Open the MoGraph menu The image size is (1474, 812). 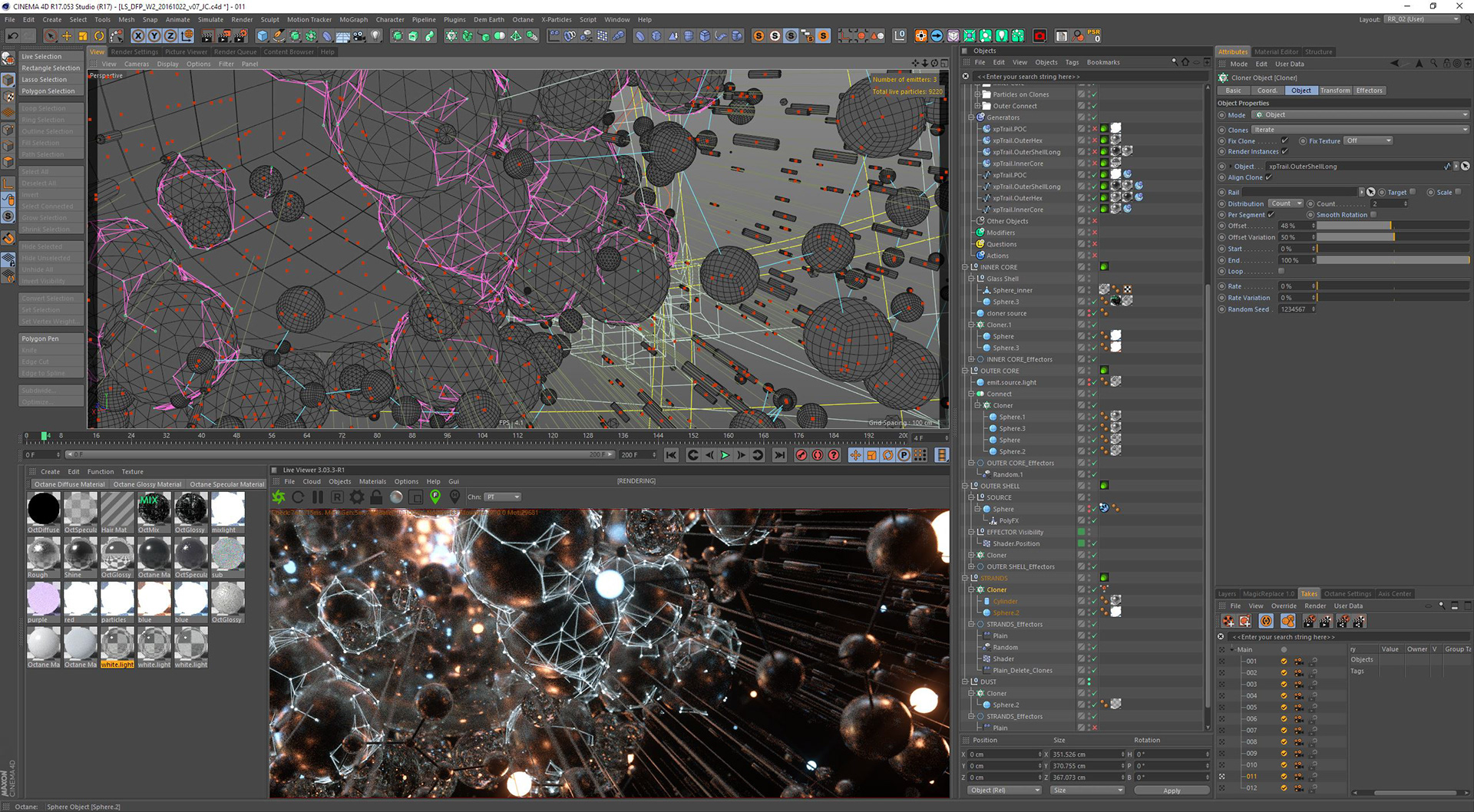pyautogui.click(x=353, y=20)
